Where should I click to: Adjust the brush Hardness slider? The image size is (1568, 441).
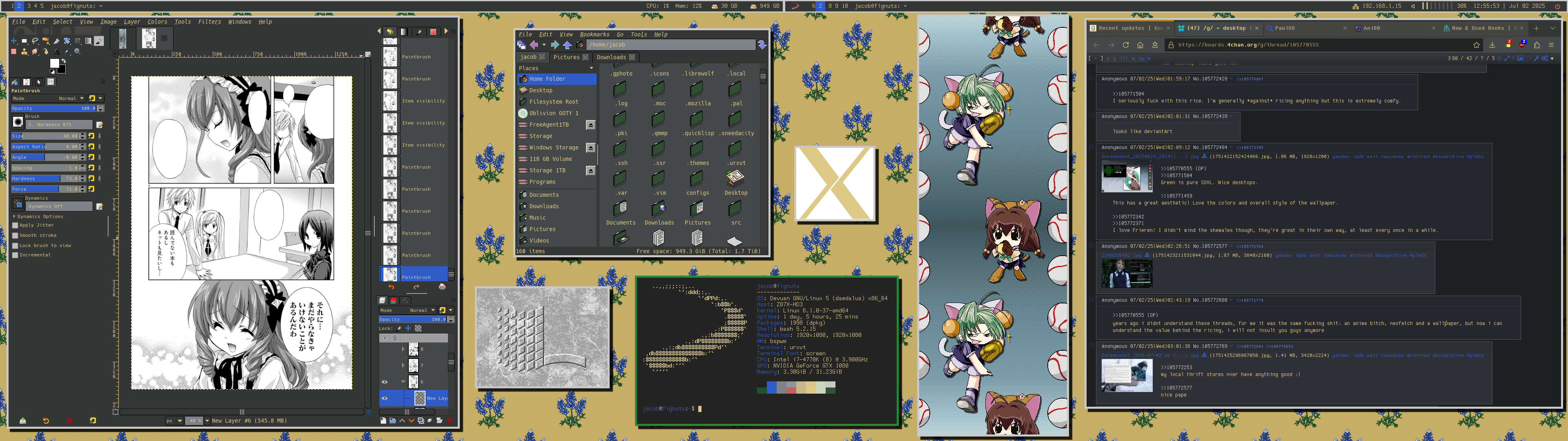(49, 178)
